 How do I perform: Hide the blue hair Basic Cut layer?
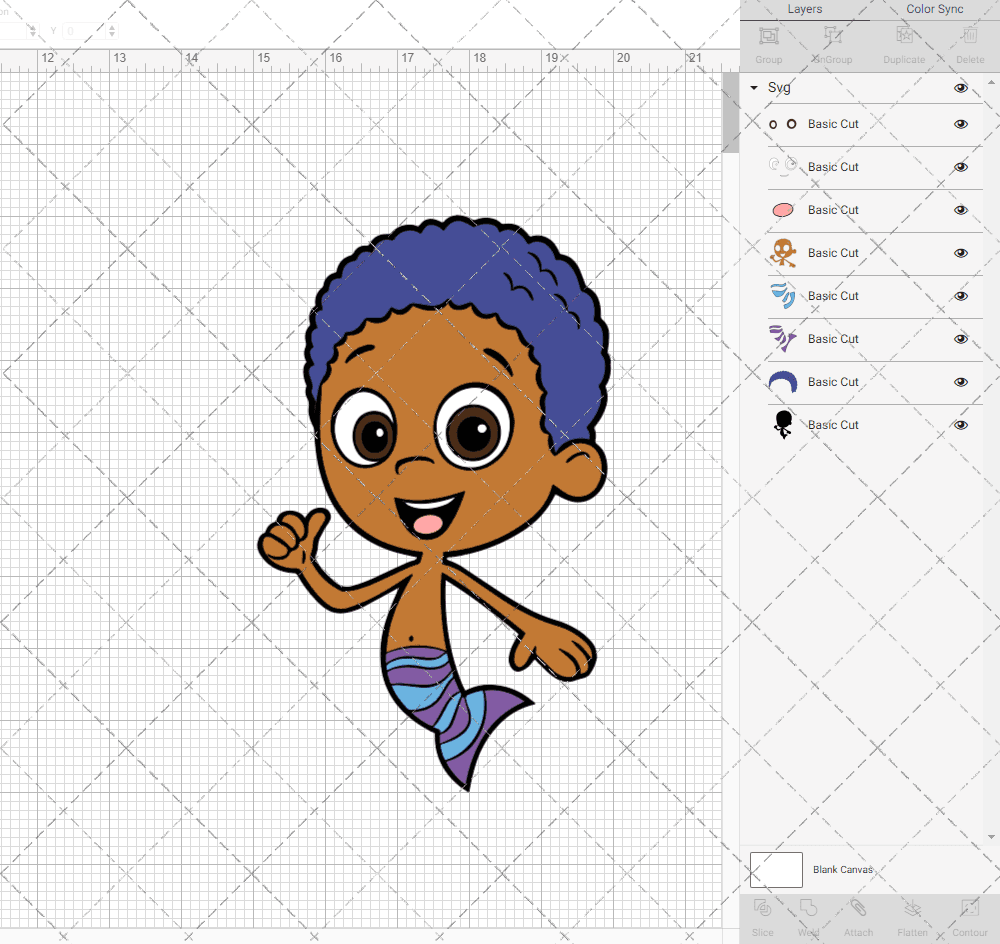960,382
